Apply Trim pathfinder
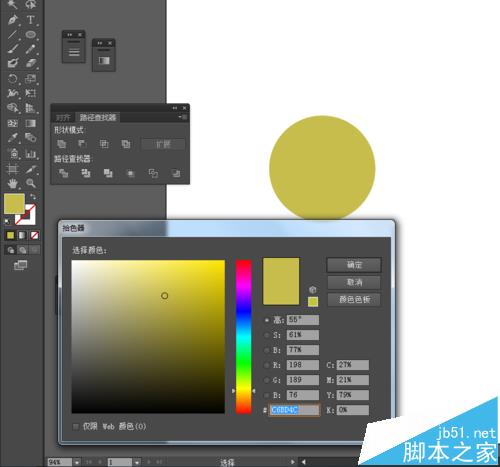500x467 pixels. pos(86,173)
